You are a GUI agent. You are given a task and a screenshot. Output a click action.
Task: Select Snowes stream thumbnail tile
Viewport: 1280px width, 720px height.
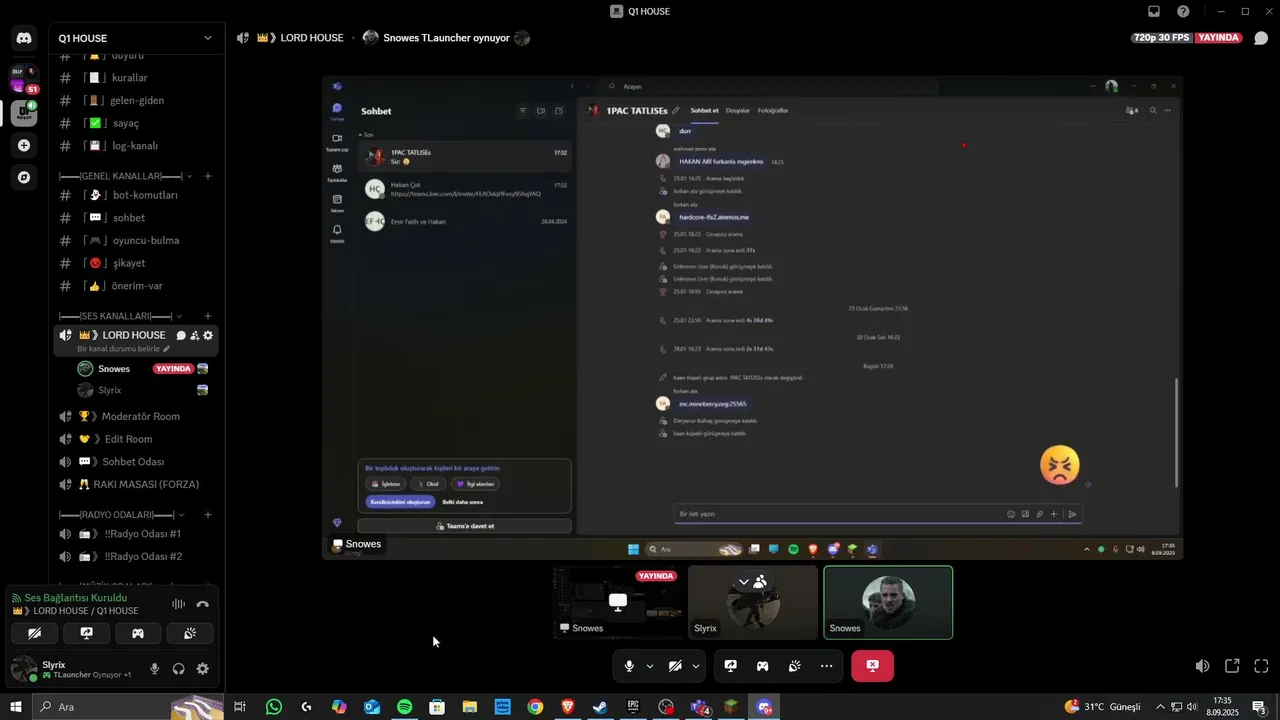pyautogui.click(x=618, y=602)
